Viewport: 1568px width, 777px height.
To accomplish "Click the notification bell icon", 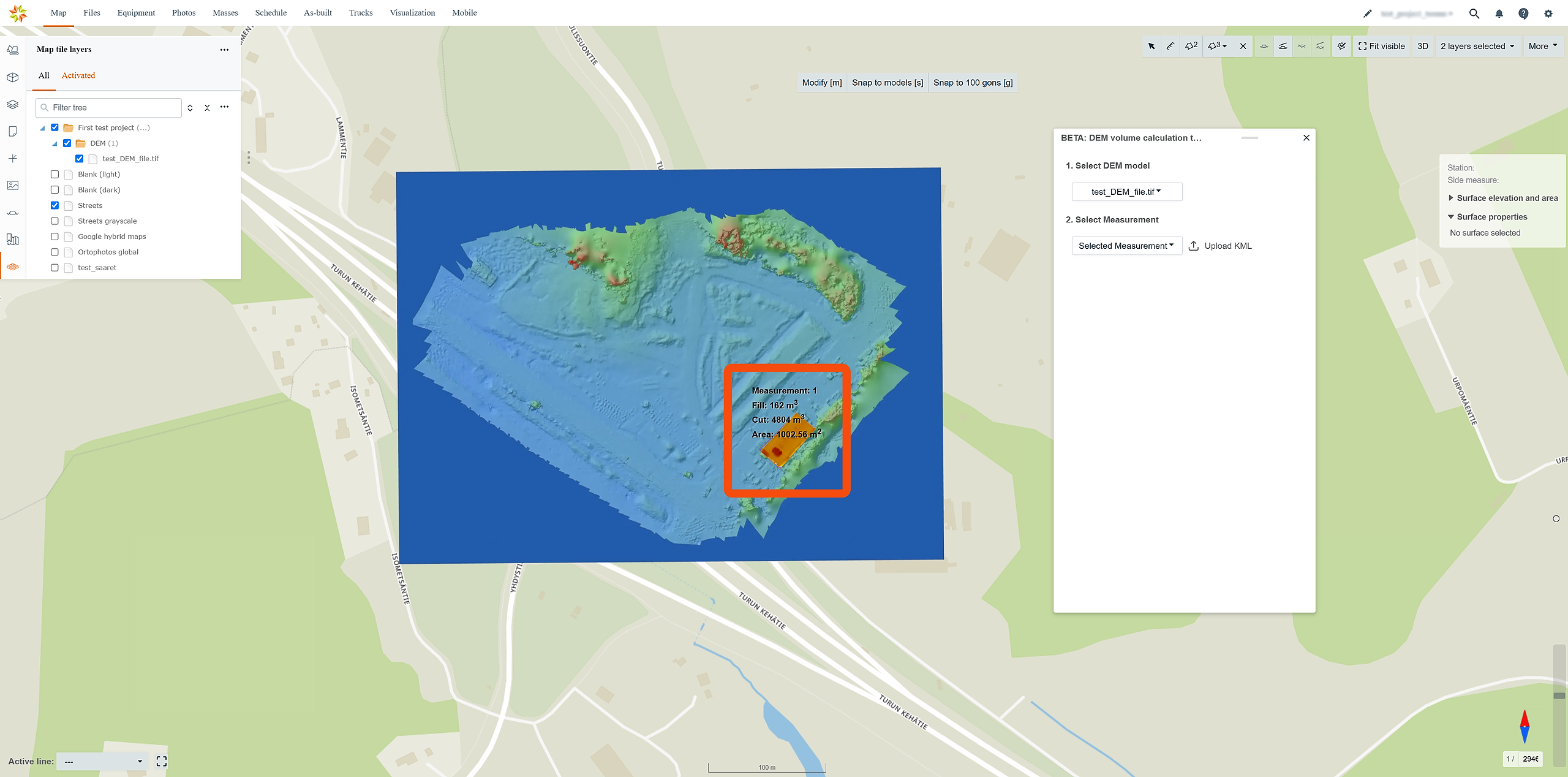I will click(x=1499, y=13).
